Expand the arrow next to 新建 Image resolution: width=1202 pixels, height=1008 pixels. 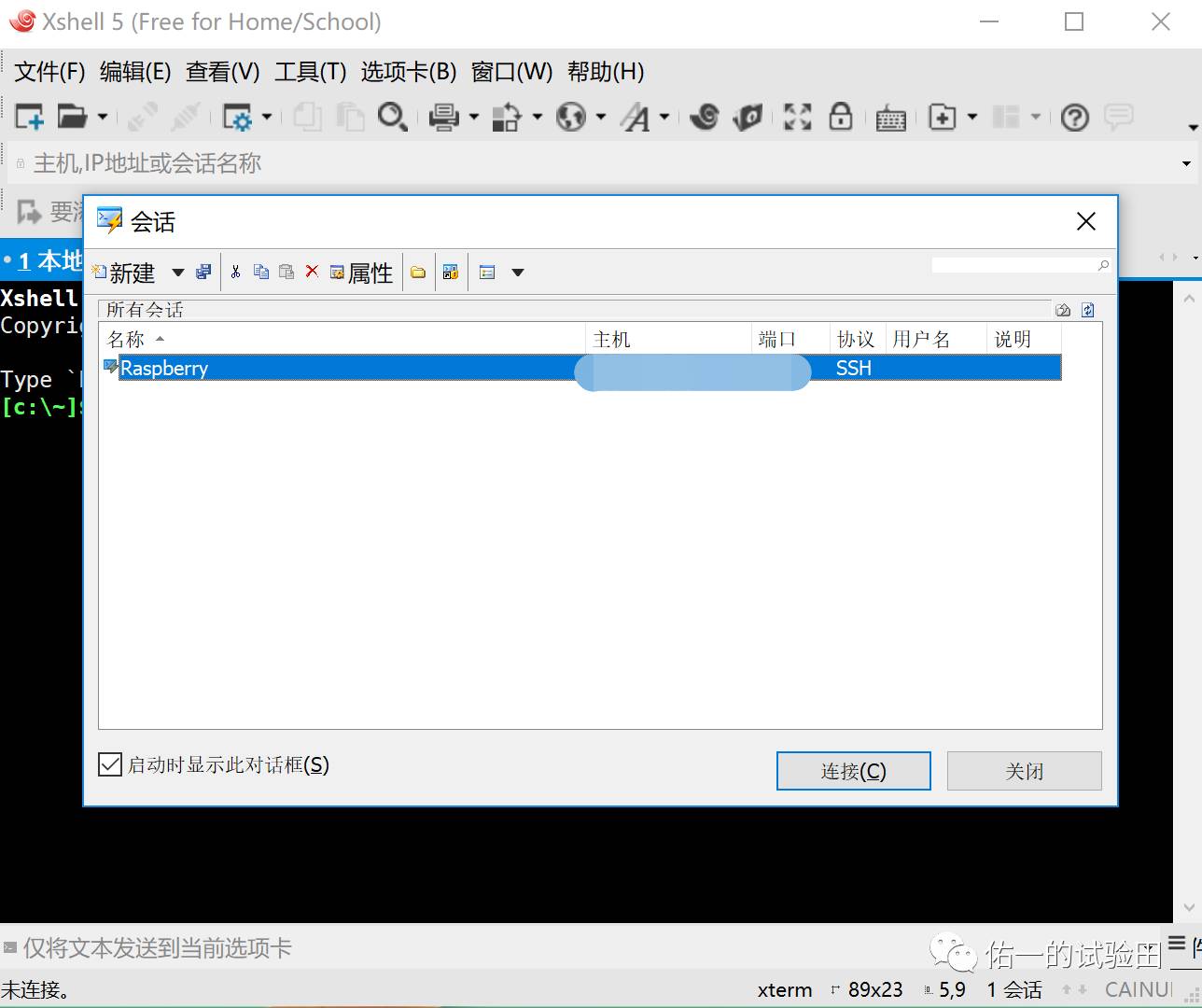coord(177,273)
